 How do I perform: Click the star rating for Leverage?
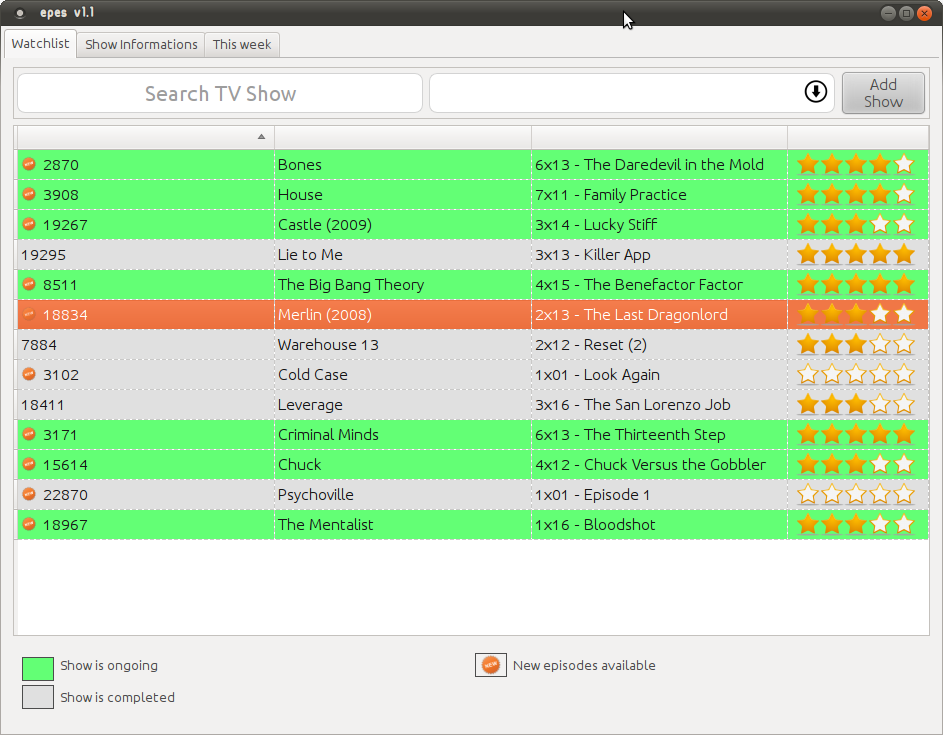855,405
